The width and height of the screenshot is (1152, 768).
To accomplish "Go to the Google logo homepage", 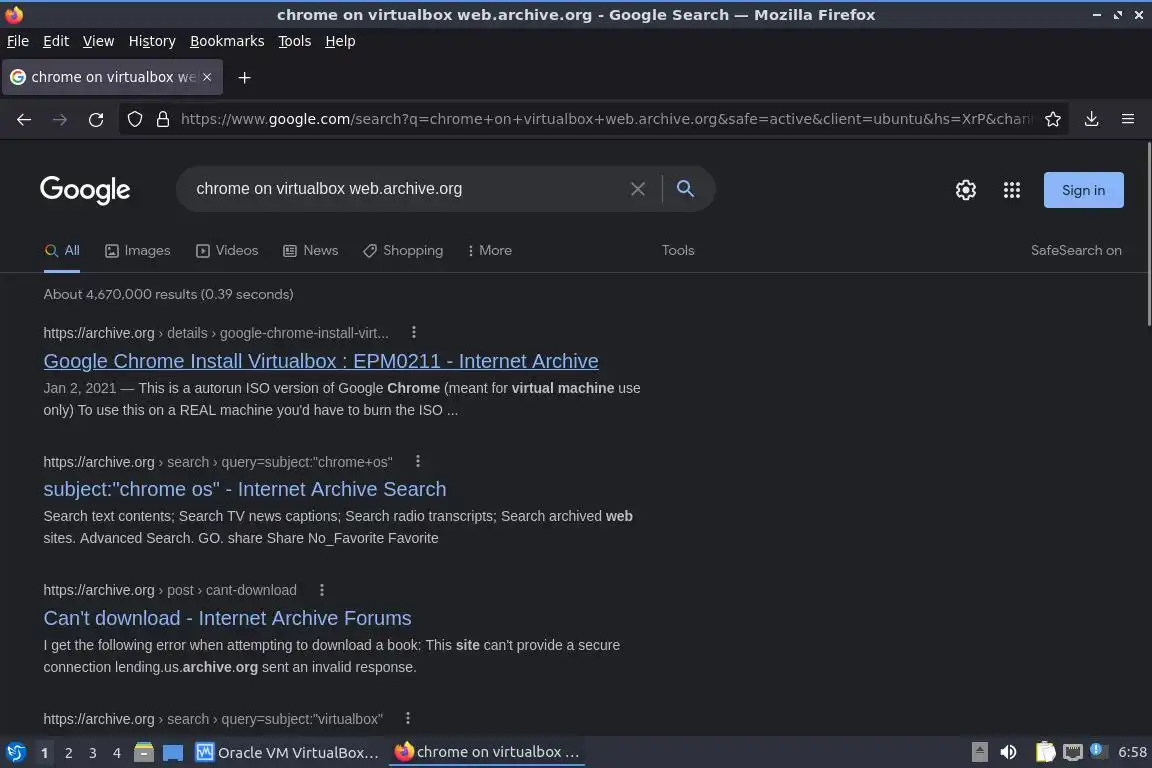I will [x=85, y=190].
